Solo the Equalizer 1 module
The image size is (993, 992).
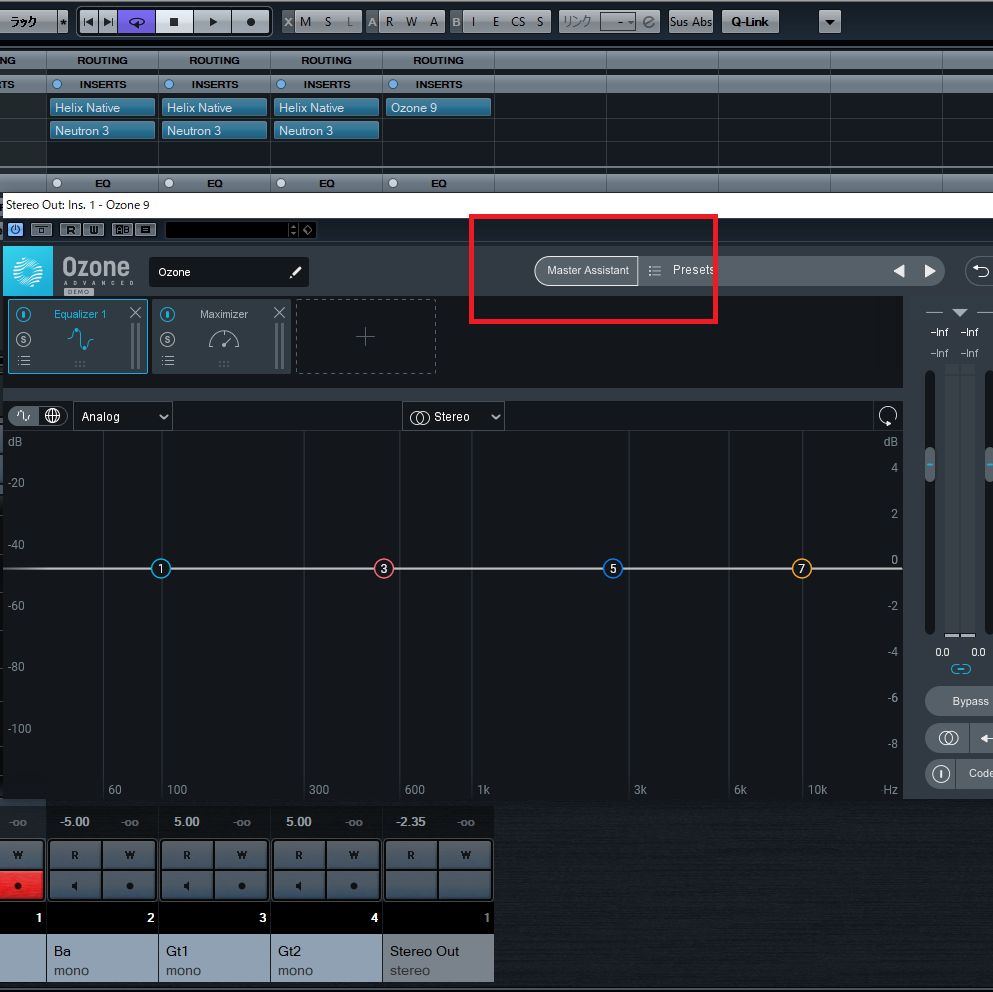click(x=23, y=340)
